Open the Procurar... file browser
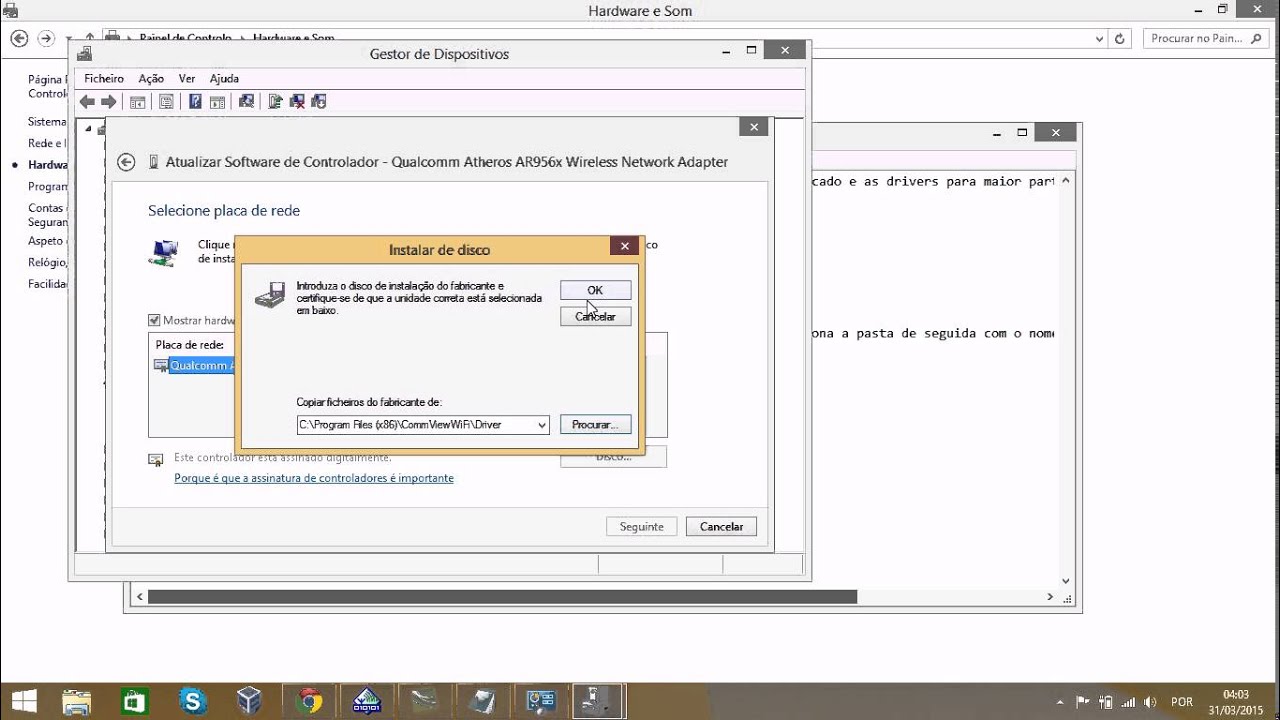The height and width of the screenshot is (720, 1280). (595, 425)
